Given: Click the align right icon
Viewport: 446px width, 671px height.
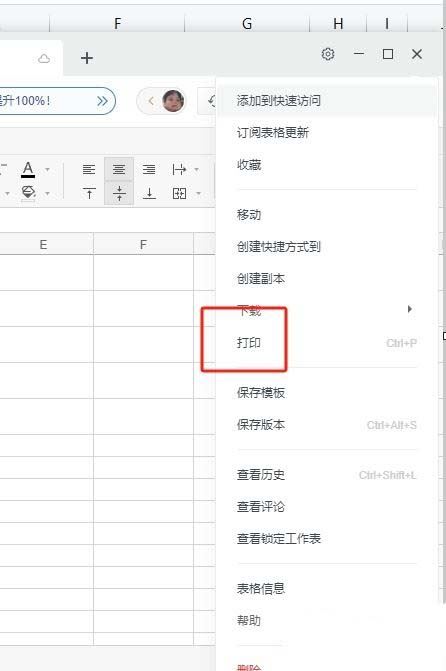Looking at the screenshot, I should 149,169.
